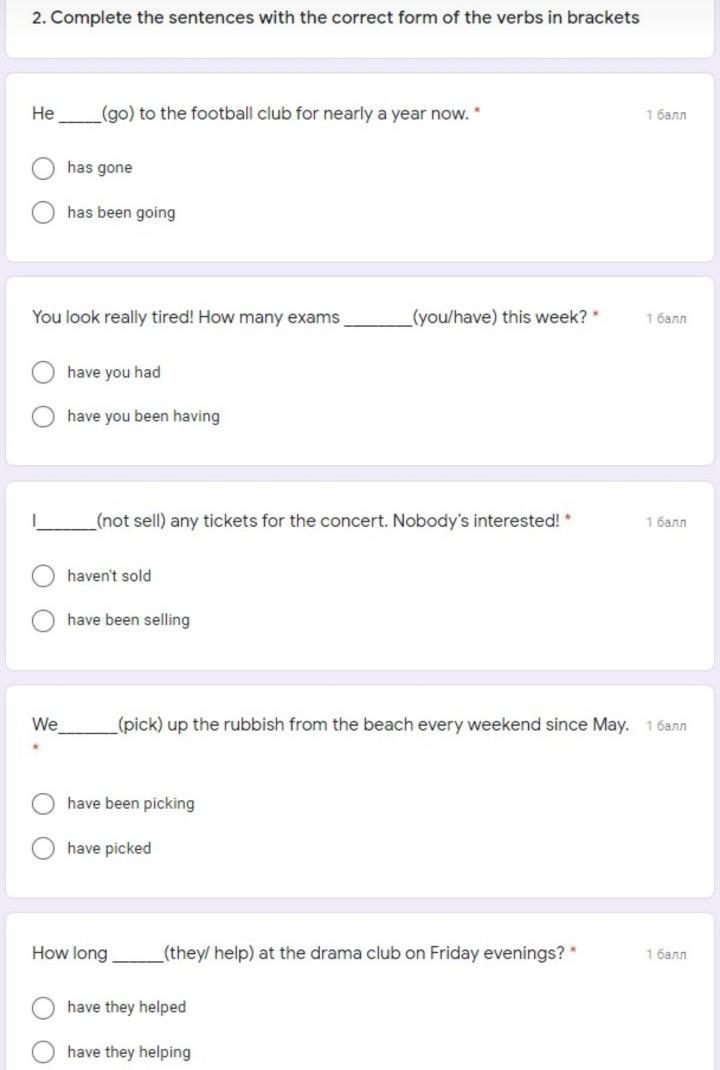
Task: Click the drama club question text
Action: 298,953
